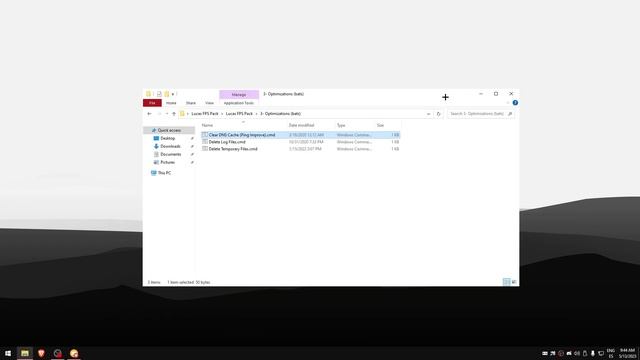Screen dimensions: 640x360
Task: Click the Forward navigation arrow
Action: click(x=159, y=114)
